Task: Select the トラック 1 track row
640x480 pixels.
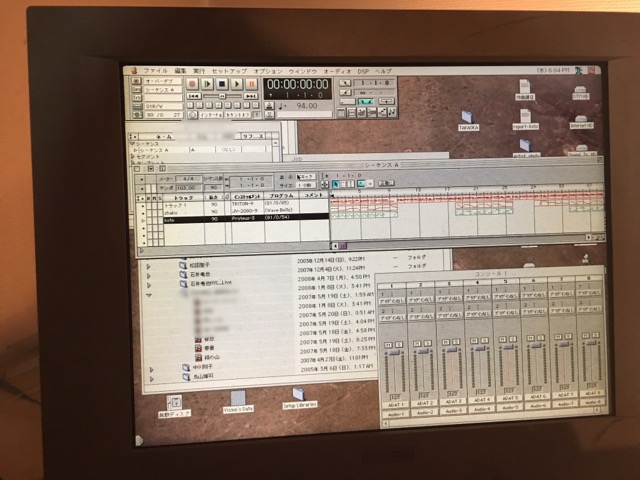Action: [246, 204]
